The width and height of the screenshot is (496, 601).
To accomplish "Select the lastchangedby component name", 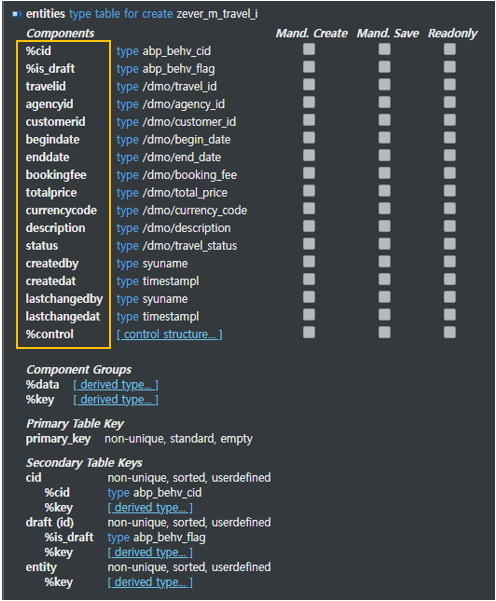I will 64,299.
